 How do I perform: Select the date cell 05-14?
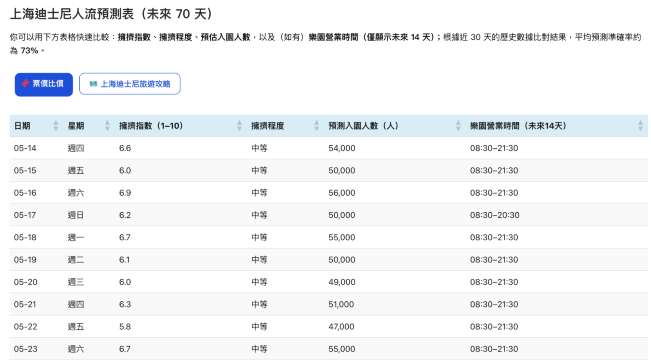[25, 148]
